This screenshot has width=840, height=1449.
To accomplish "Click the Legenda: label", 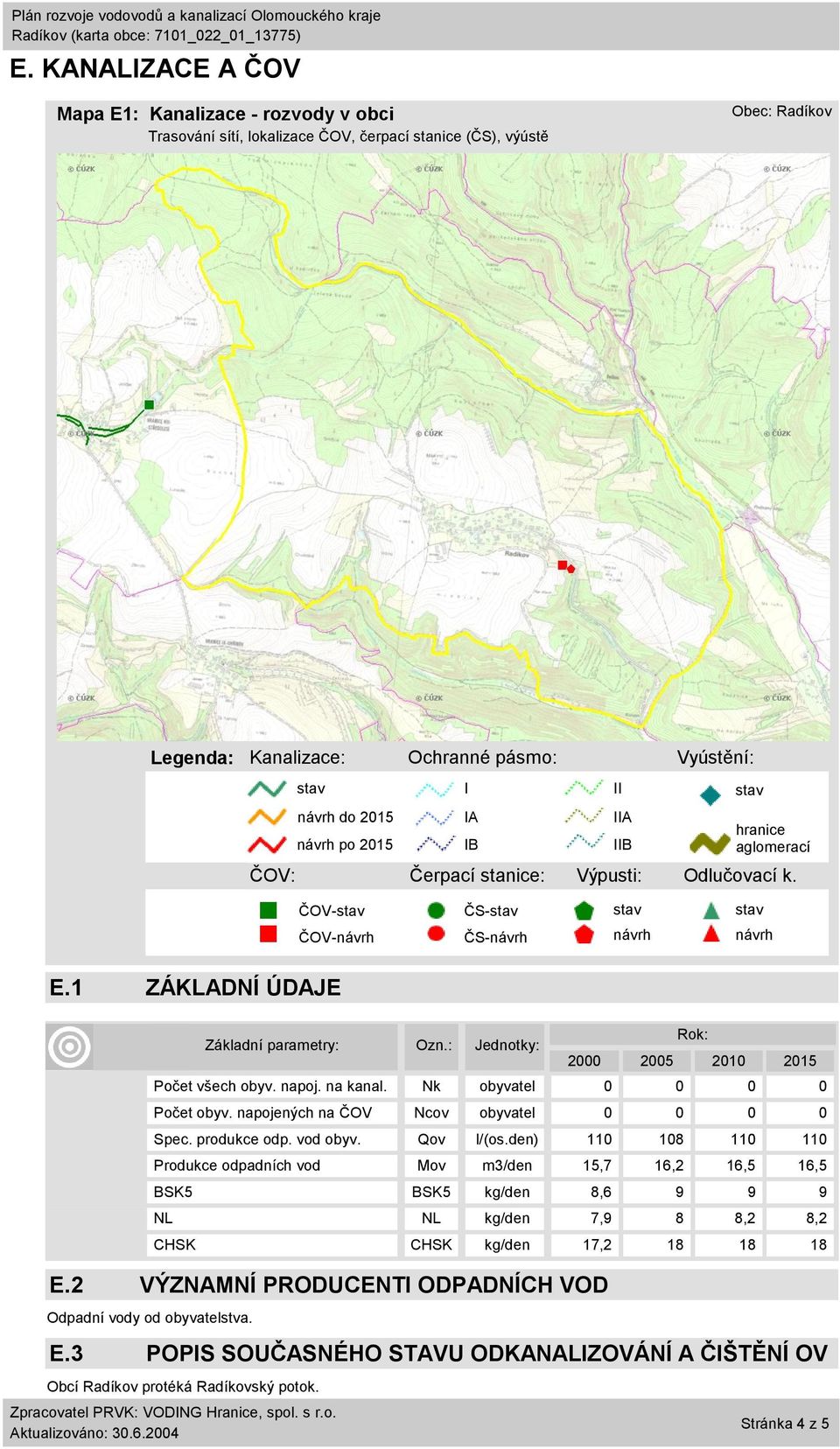I will coord(192,758).
